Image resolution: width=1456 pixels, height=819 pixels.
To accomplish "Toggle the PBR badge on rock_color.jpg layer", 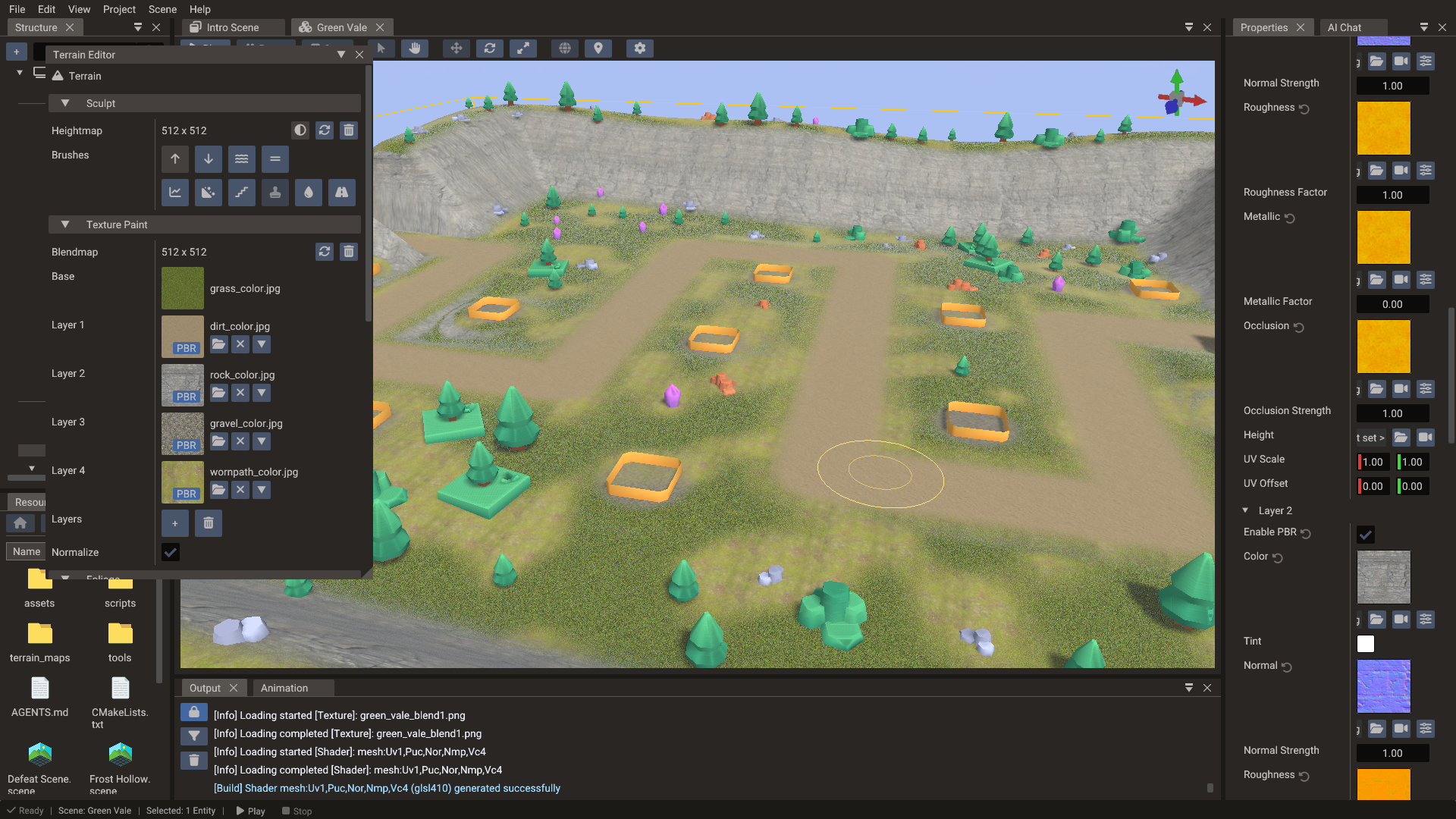I will [187, 397].
